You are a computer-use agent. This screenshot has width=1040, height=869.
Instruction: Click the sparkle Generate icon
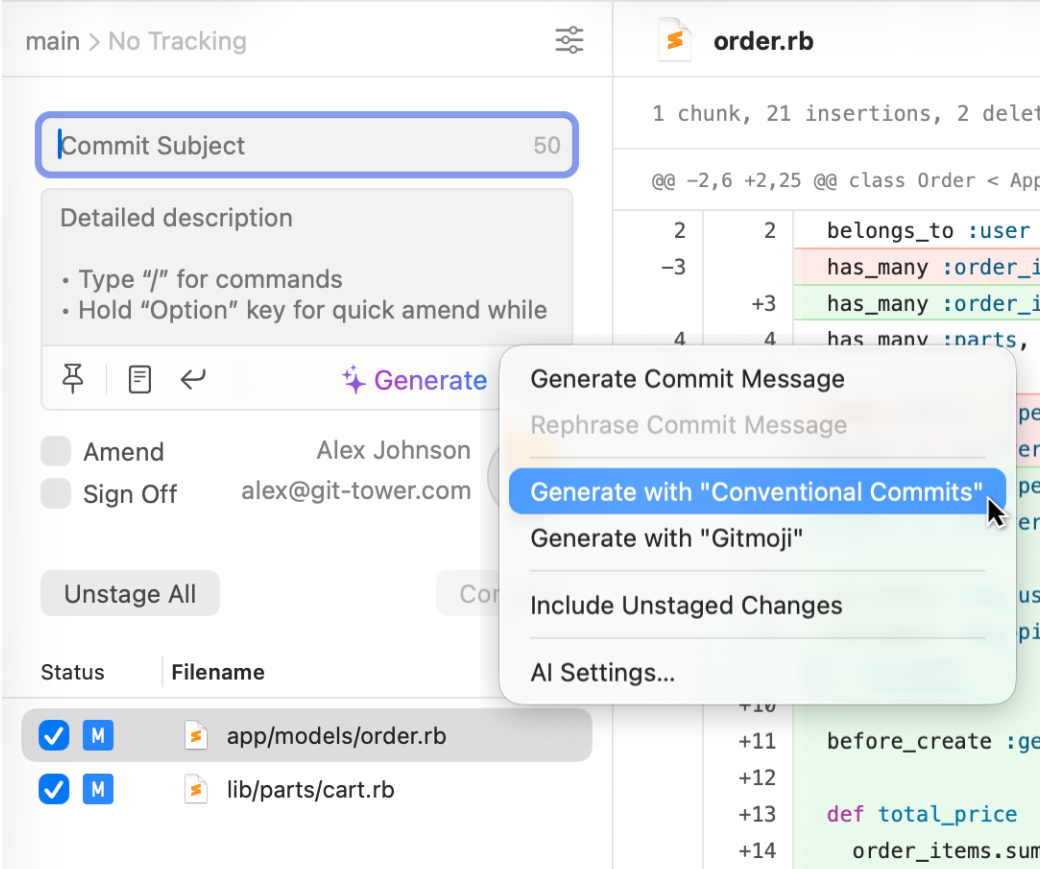pos(353,380)
